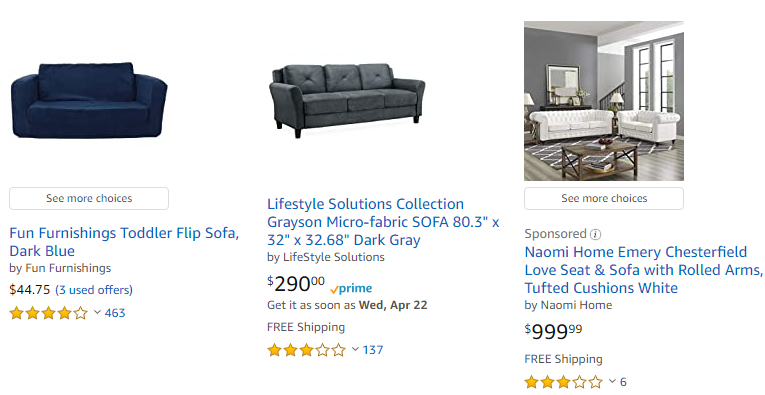The image size is (765, 395).
Task: See more choices for Naomi Home Chesterfield
Action: [x=604, y=198]
